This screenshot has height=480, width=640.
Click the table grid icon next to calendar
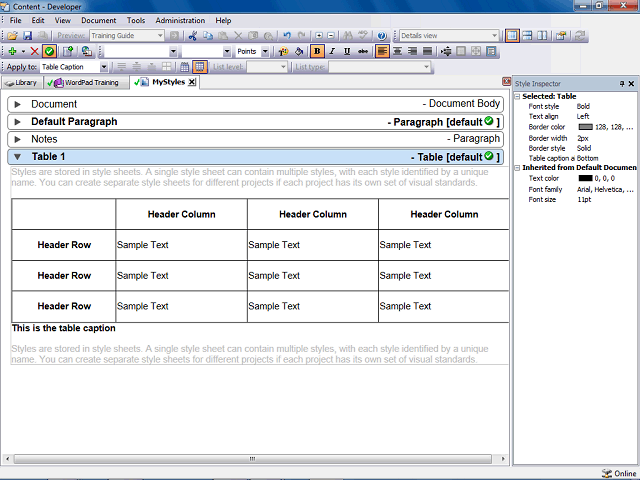(200, 67)
